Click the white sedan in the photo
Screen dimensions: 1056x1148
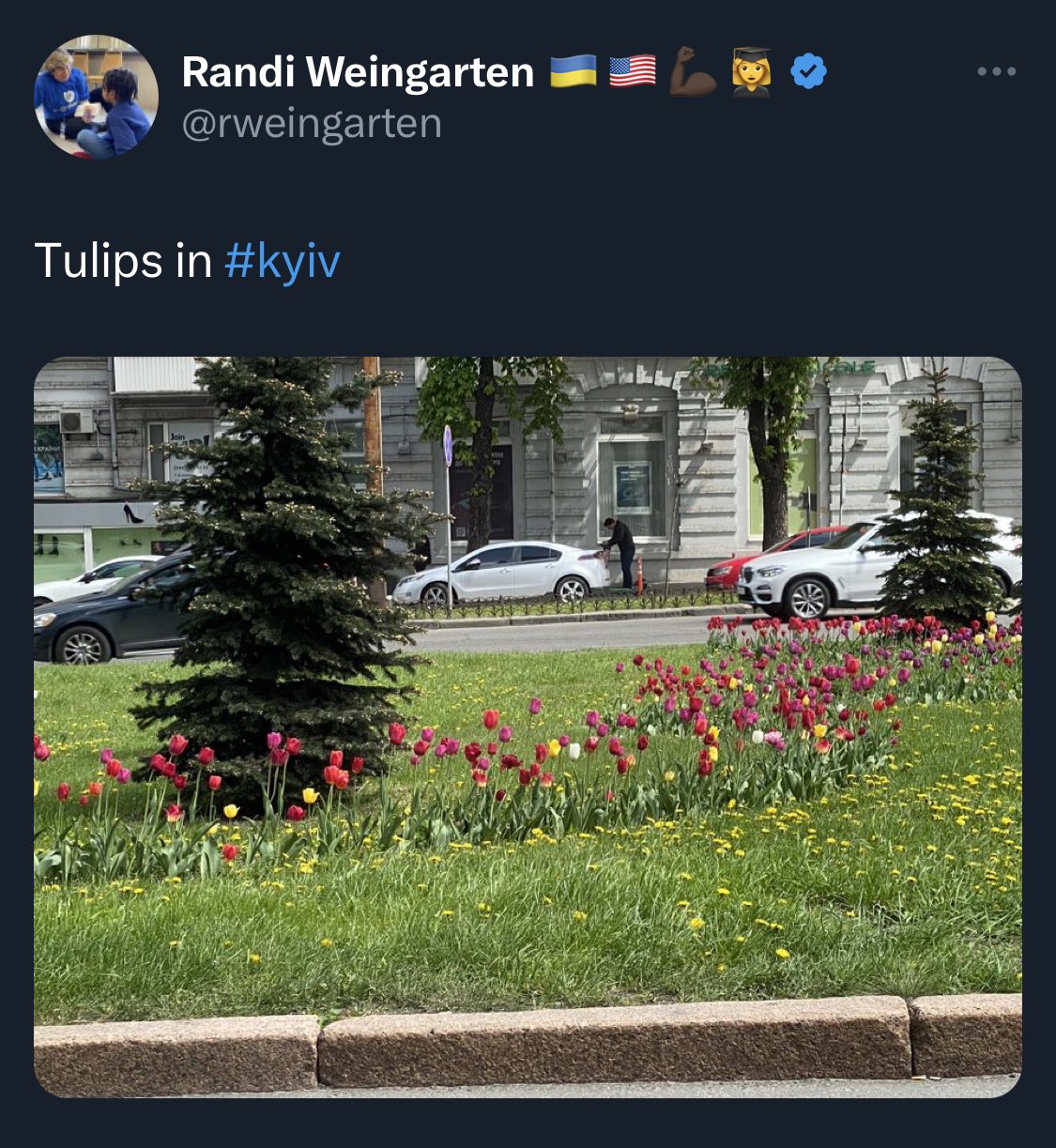pyautogui.click(x=500, y=572)
